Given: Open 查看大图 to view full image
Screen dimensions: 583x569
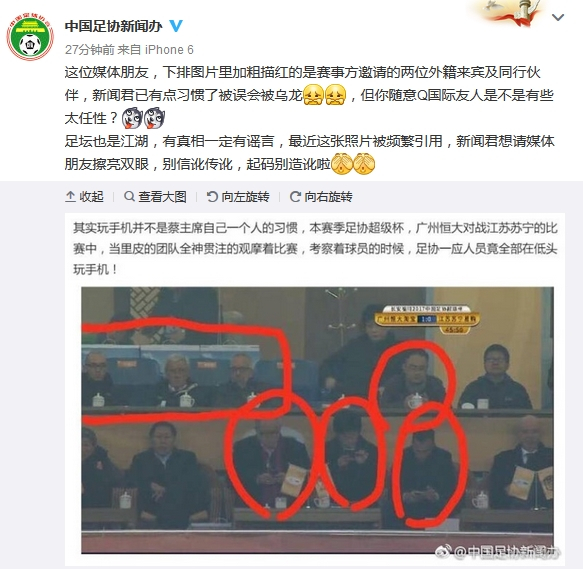Looking at the screenshot, I should [155, 196].
